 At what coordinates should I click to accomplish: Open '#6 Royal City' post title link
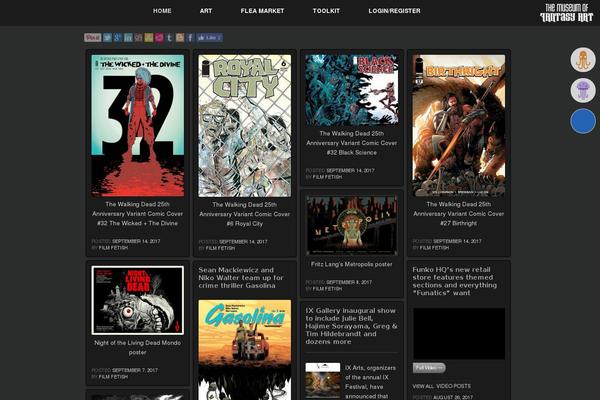pyautogui.click(x=245, y=214)
